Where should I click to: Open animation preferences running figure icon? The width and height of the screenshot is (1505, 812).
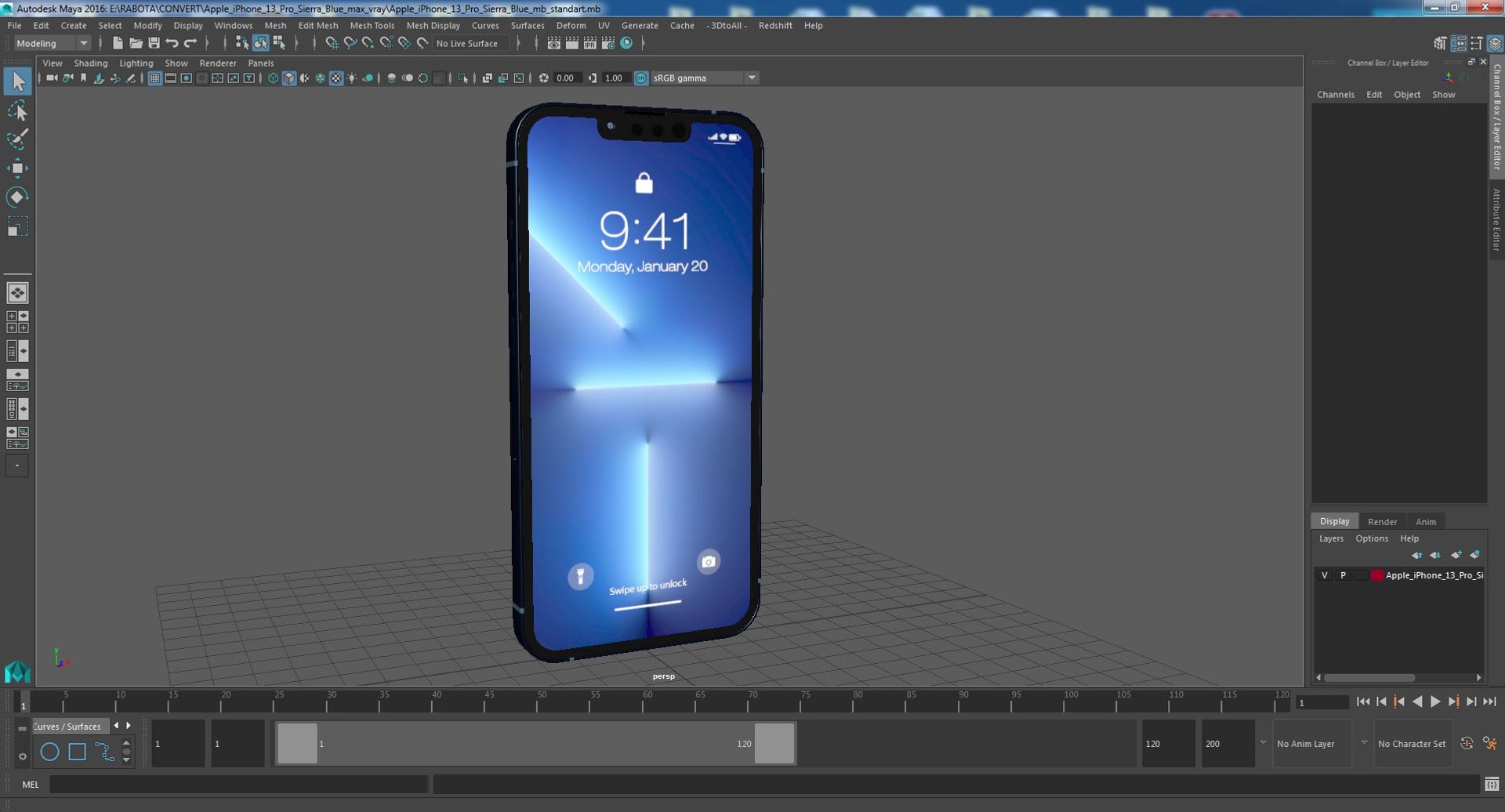1490,743
